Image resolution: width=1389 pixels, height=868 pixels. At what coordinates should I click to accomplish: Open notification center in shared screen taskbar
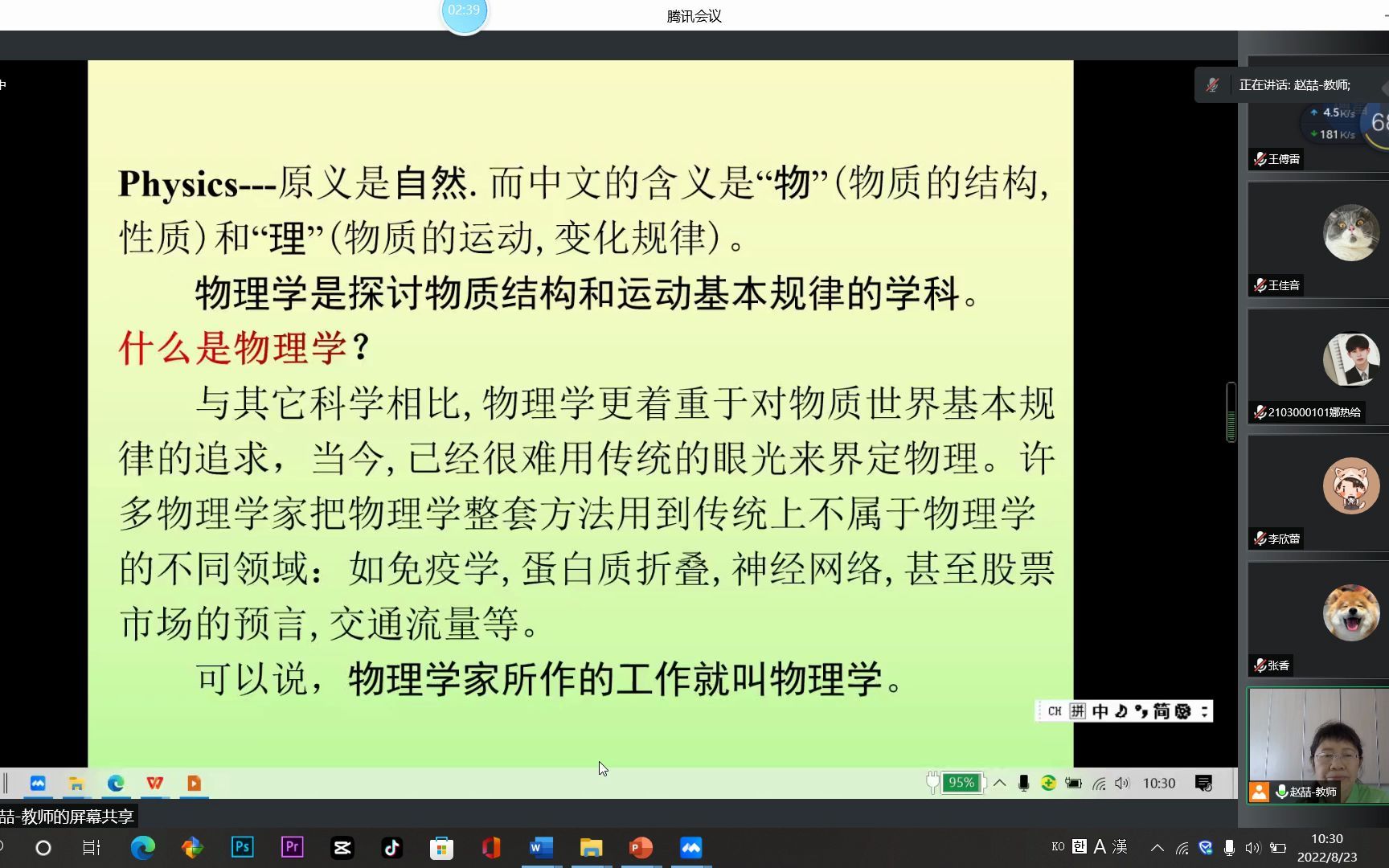point(1203,783)
